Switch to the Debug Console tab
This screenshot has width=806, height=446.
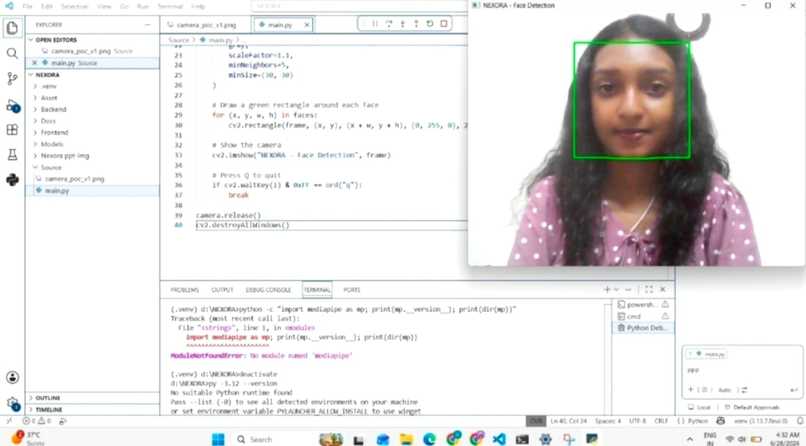coord(268,290)
